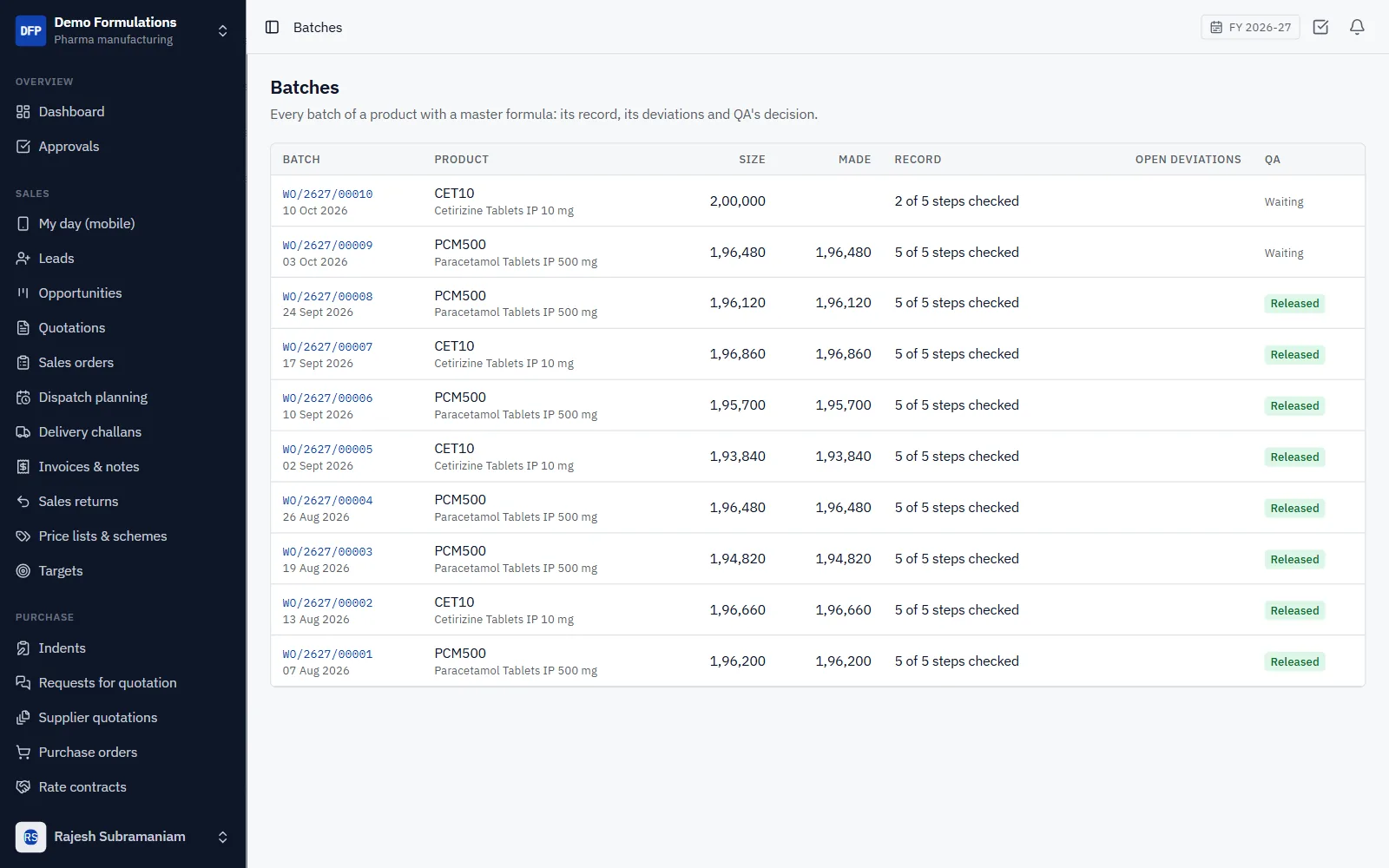Click the Approvals check icon
1389x868 pixels.
pos(23,147)
